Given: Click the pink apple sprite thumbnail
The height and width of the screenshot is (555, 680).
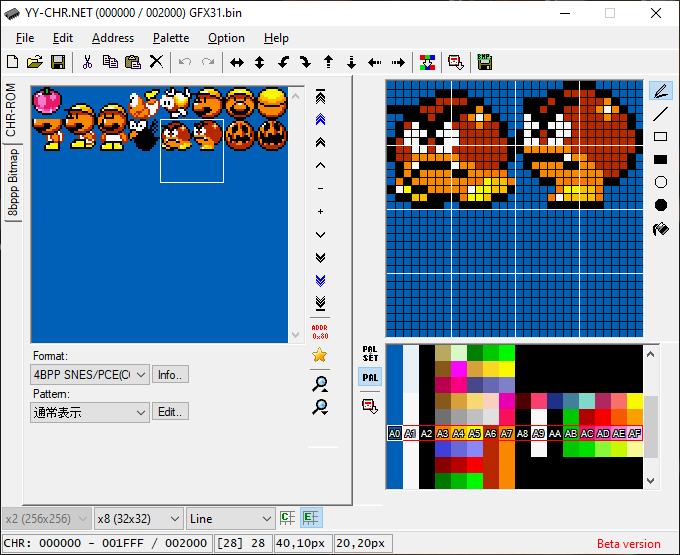Looking at the screenshot, I should [x=47, y=101].
